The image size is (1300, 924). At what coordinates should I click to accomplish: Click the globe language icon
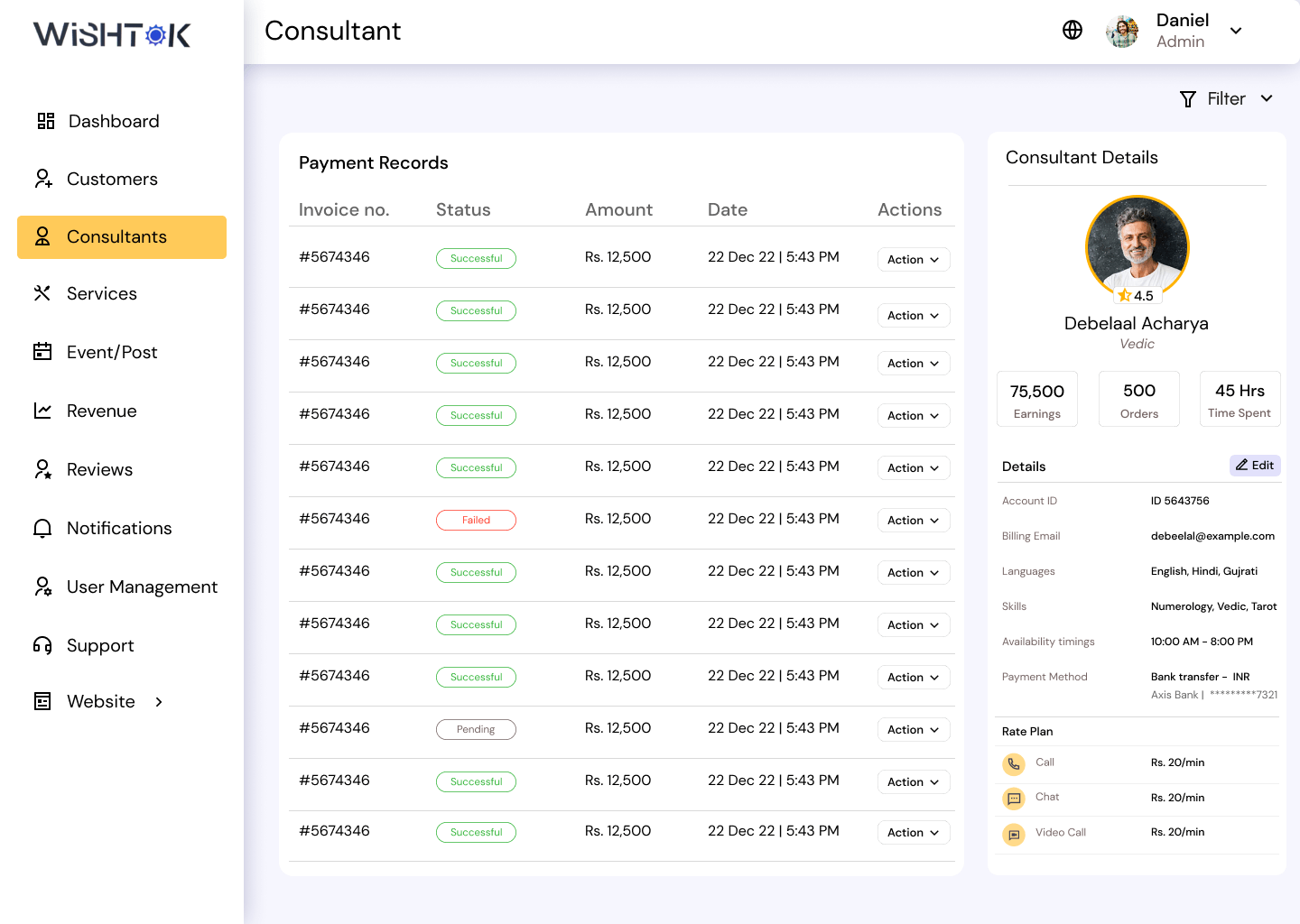click(x=1072, y=30)
